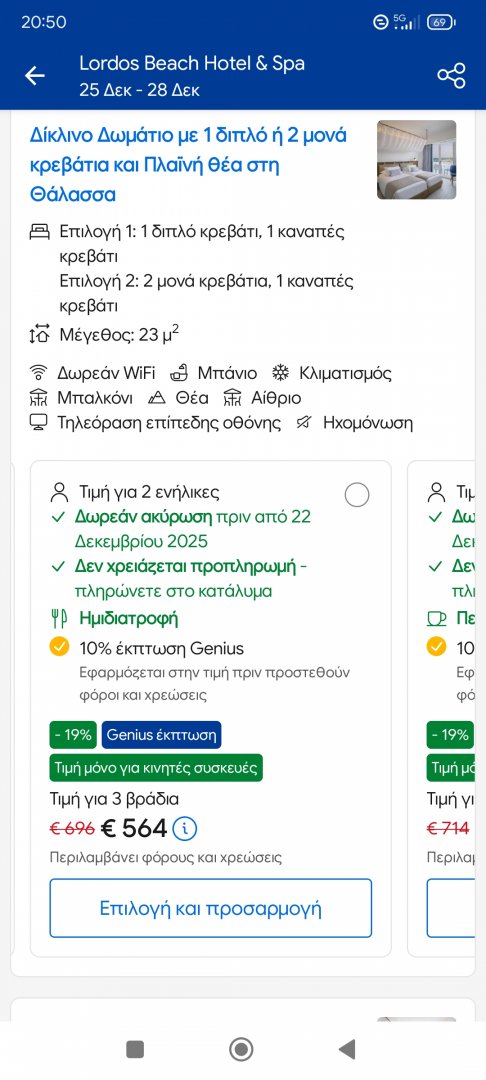Tap the back arrow in header
This screenshot has width=486, height=1080.
pyautogui.click(x=34, y=76)
